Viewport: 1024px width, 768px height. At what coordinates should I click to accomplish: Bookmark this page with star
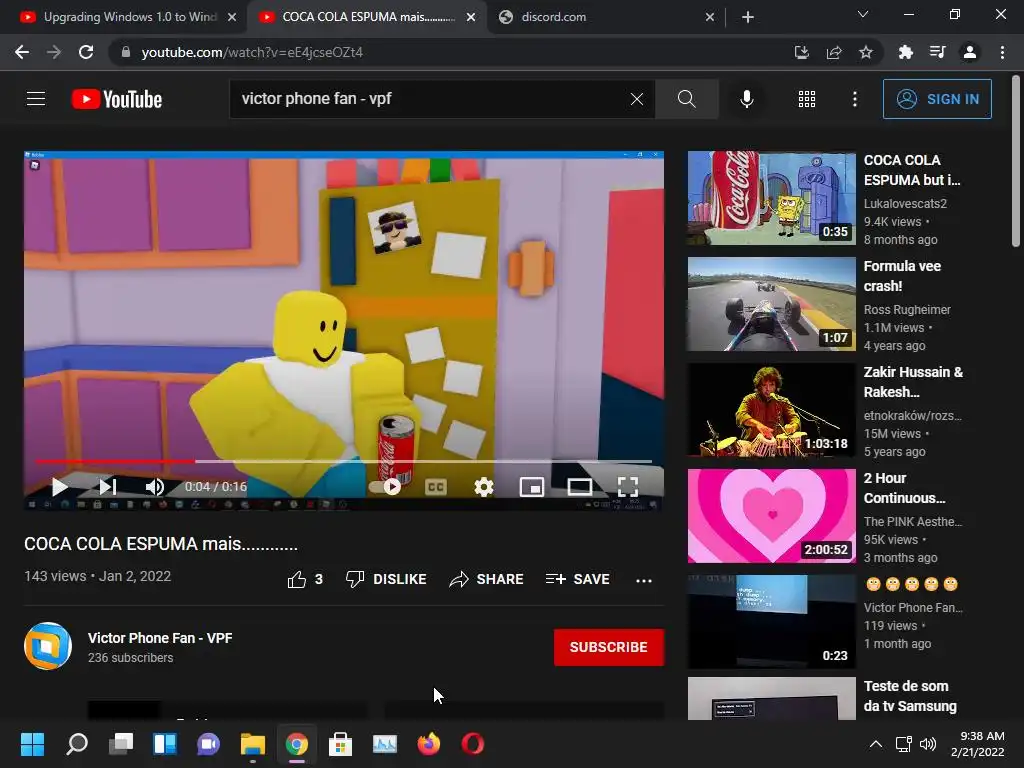point(866,52)
